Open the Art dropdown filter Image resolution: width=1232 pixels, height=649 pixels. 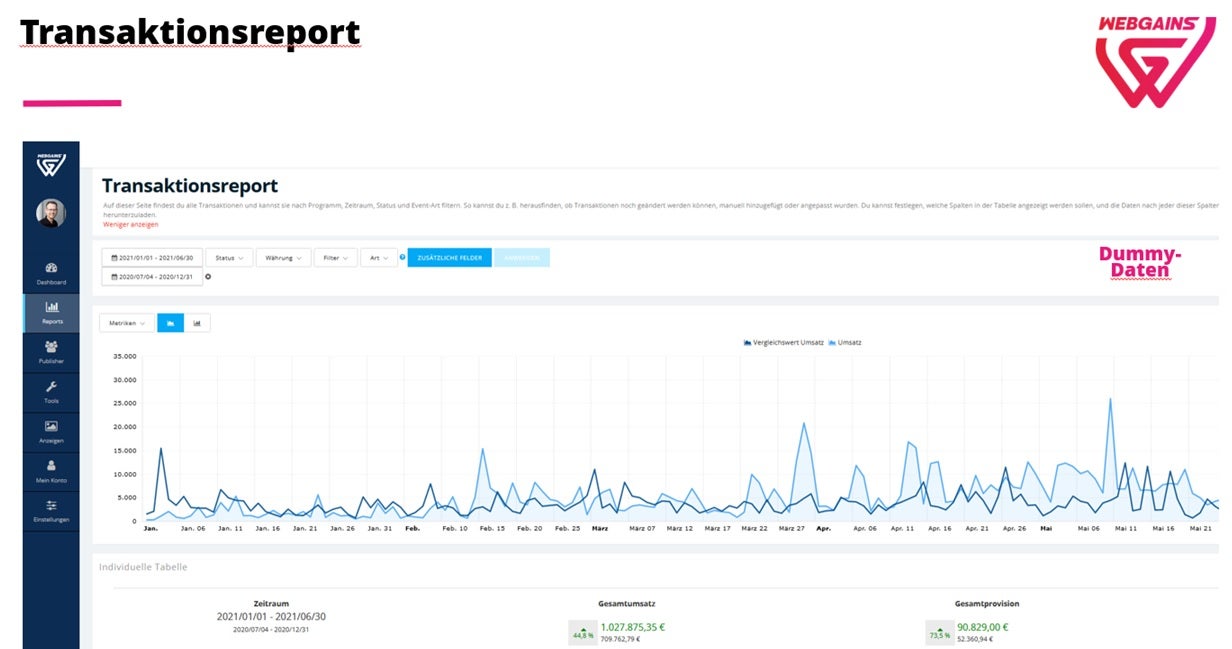point(379,258)
